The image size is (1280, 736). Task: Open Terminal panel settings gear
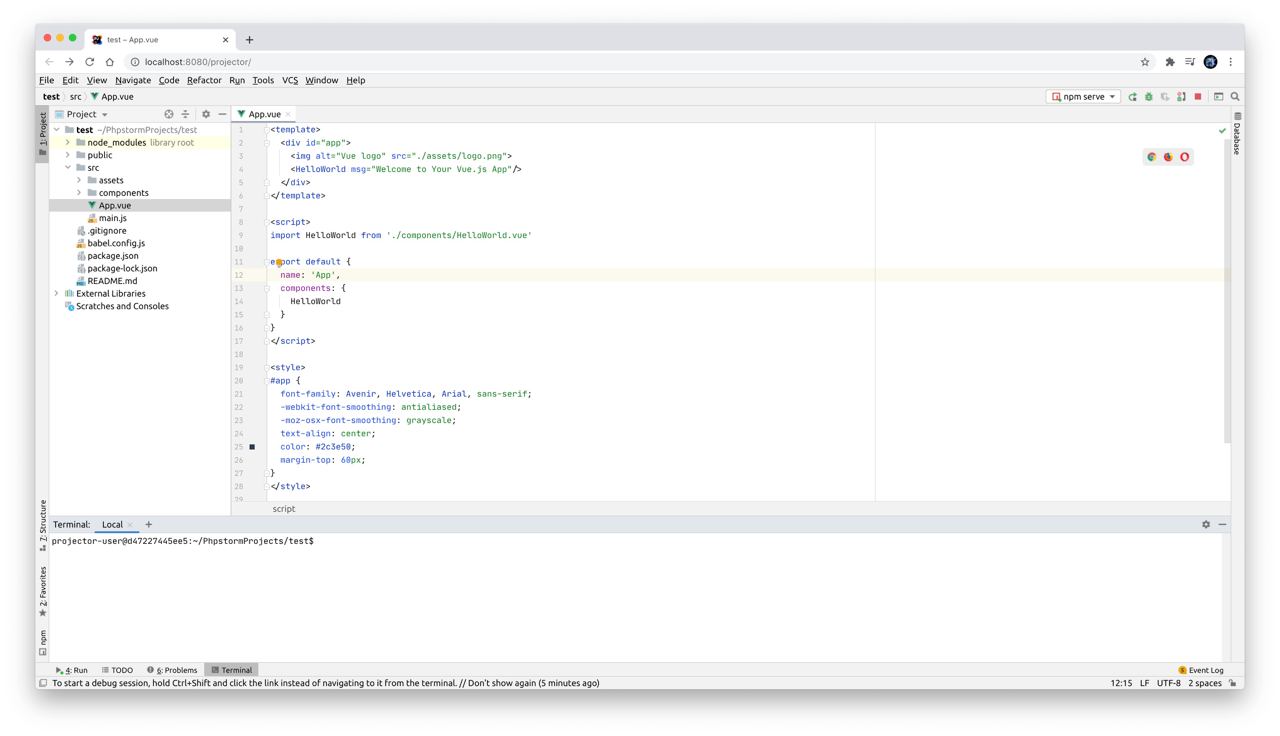click(1206, 524)
